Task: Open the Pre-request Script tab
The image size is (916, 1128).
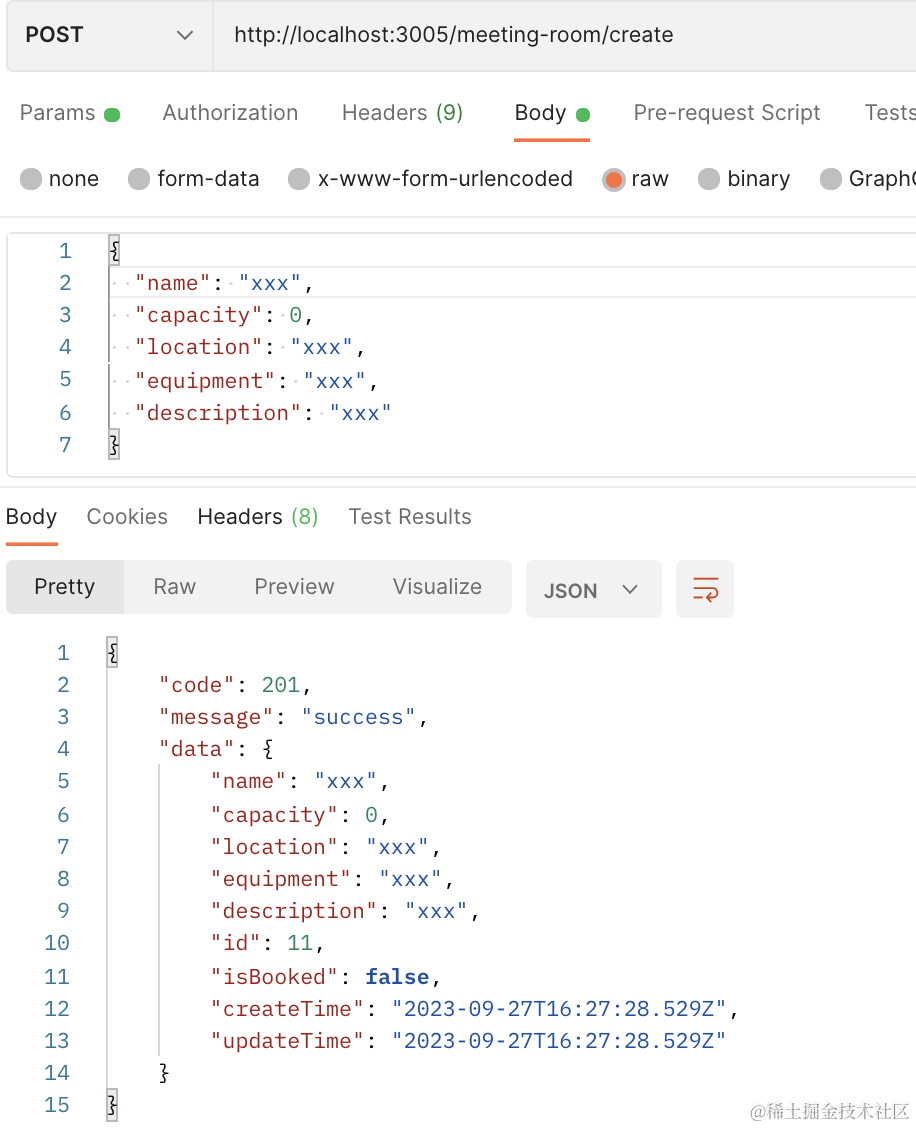Action: [726, 113]
